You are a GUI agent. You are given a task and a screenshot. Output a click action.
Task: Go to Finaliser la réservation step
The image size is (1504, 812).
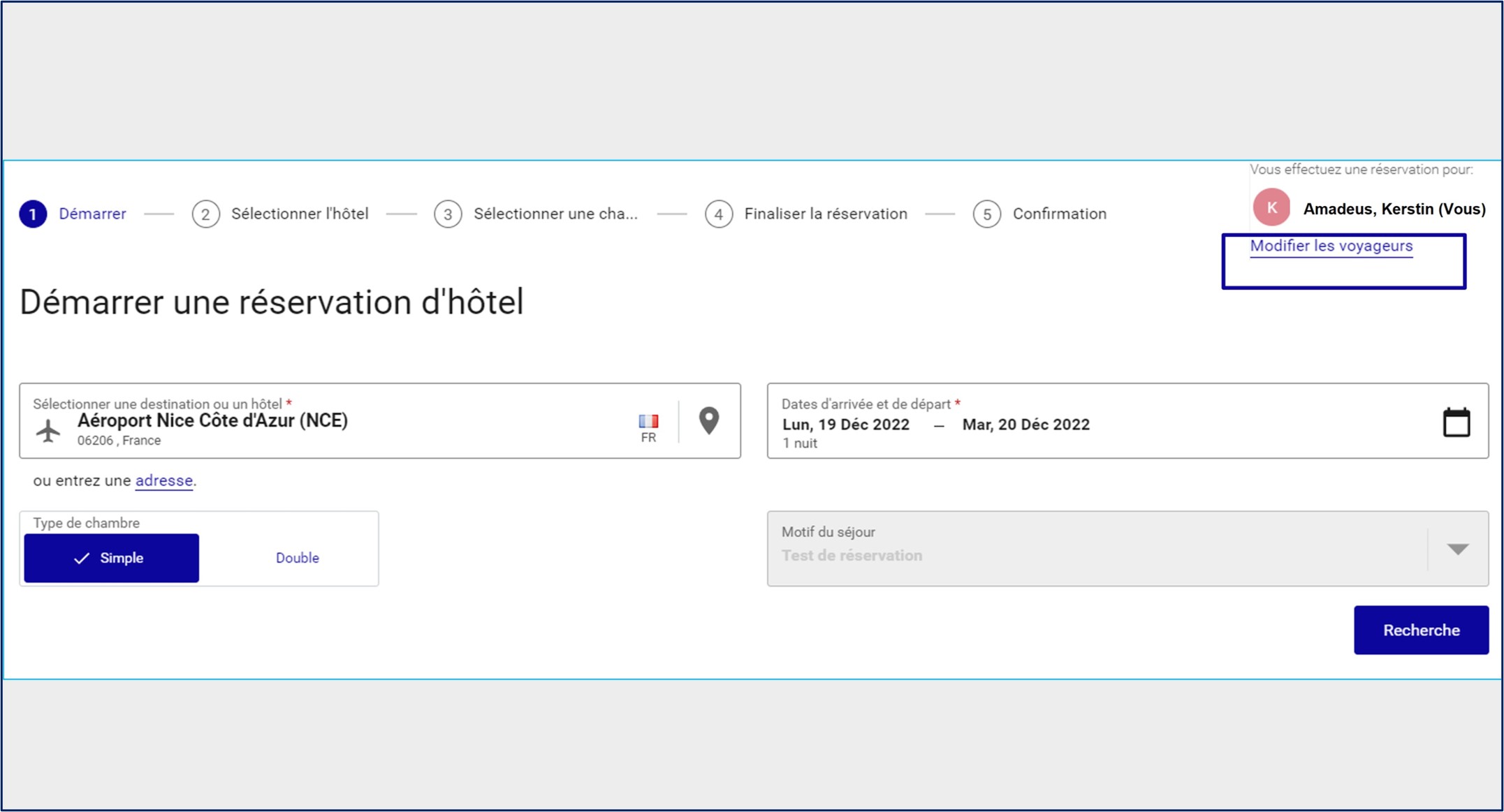click(x=825, y=214)
